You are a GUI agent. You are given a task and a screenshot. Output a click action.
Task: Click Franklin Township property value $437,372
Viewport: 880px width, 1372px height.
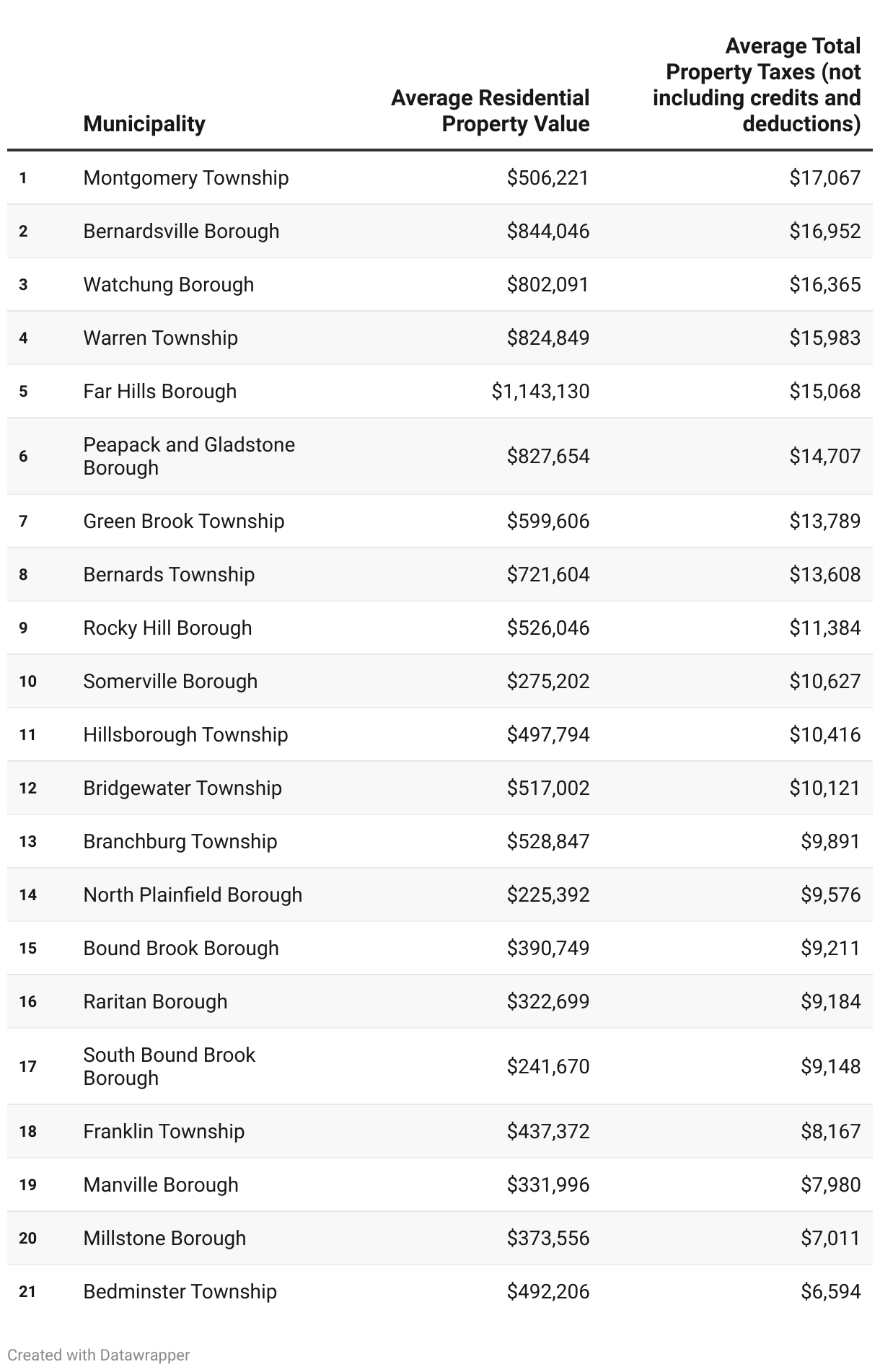(x=547, y=1132)
